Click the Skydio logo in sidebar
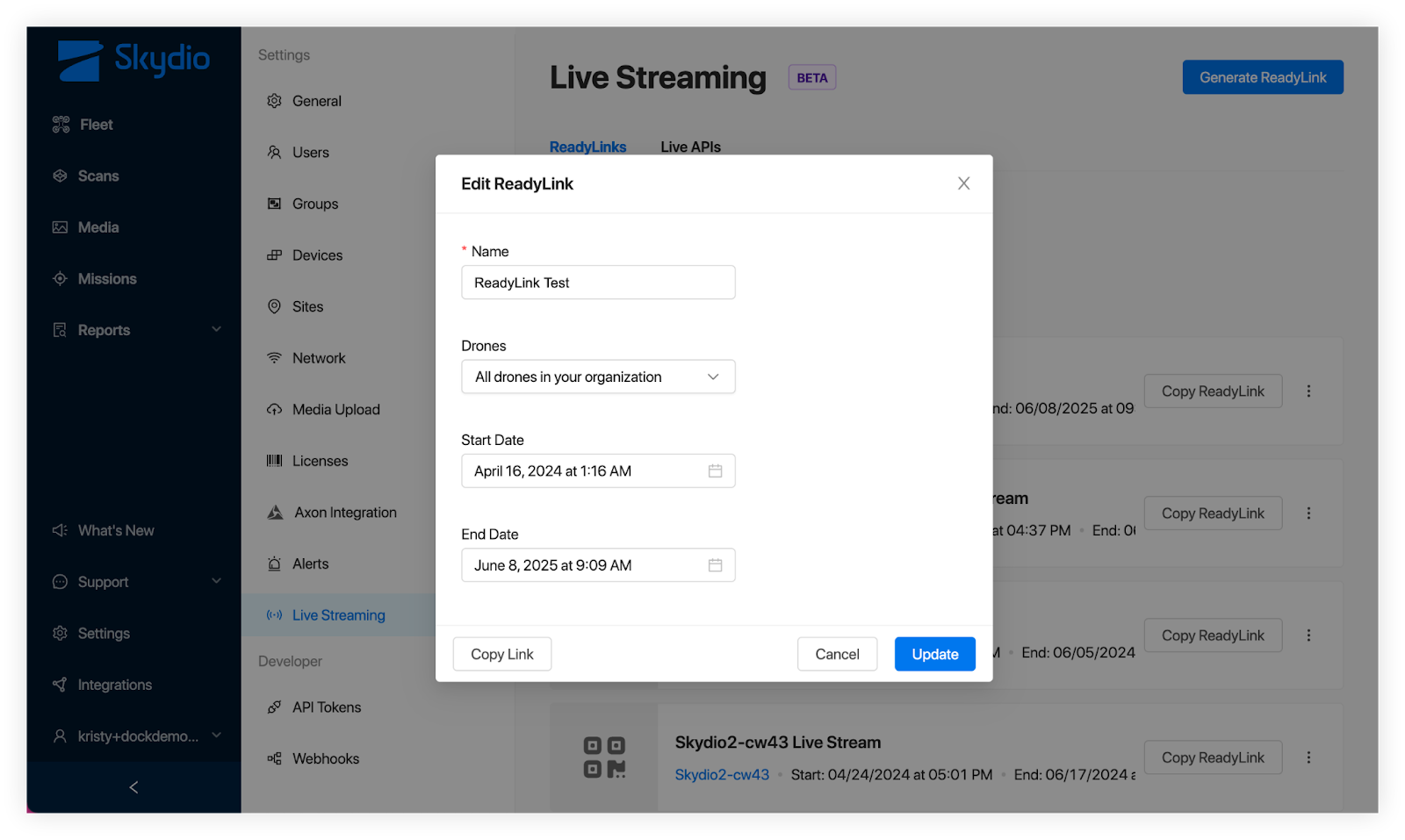This screenshot has width=1405, height=840. click(133, 60)
